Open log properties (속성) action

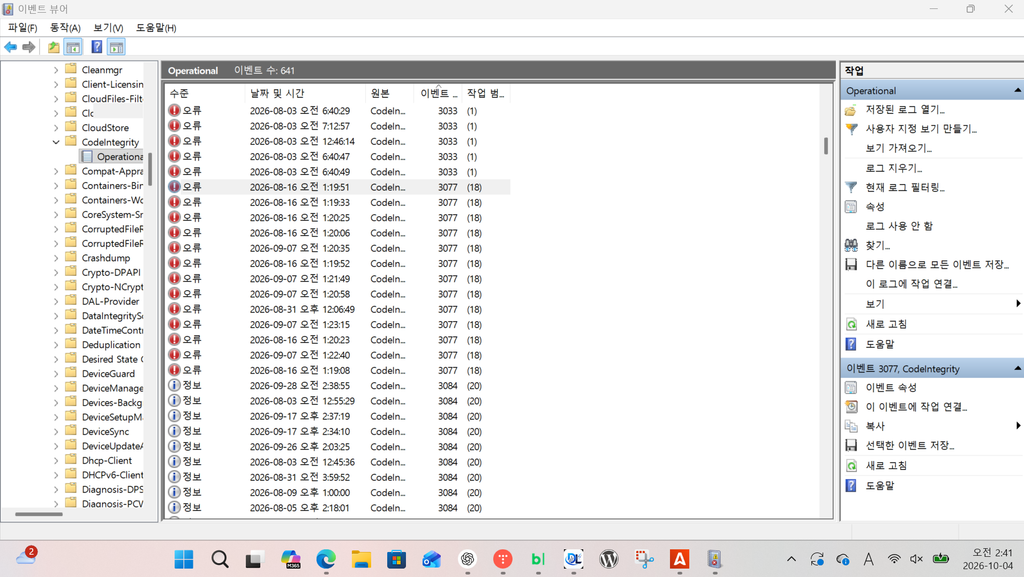coord(874,207)
